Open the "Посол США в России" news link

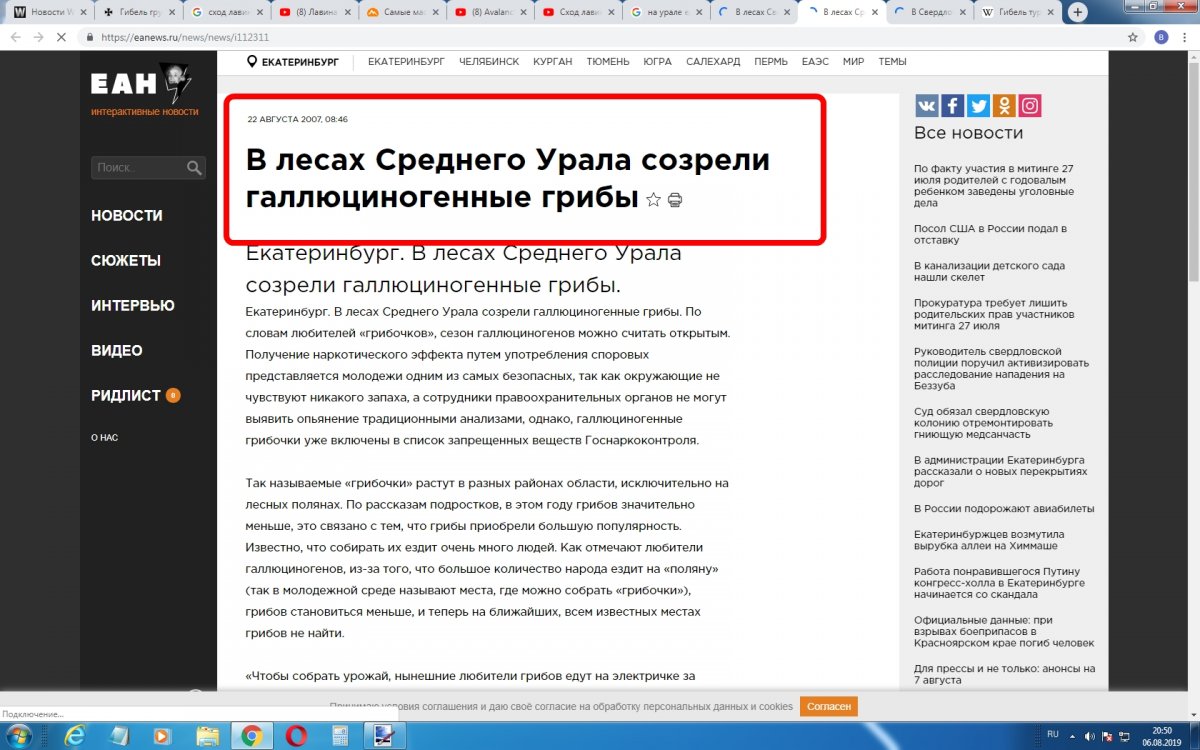tap(990, 234)
